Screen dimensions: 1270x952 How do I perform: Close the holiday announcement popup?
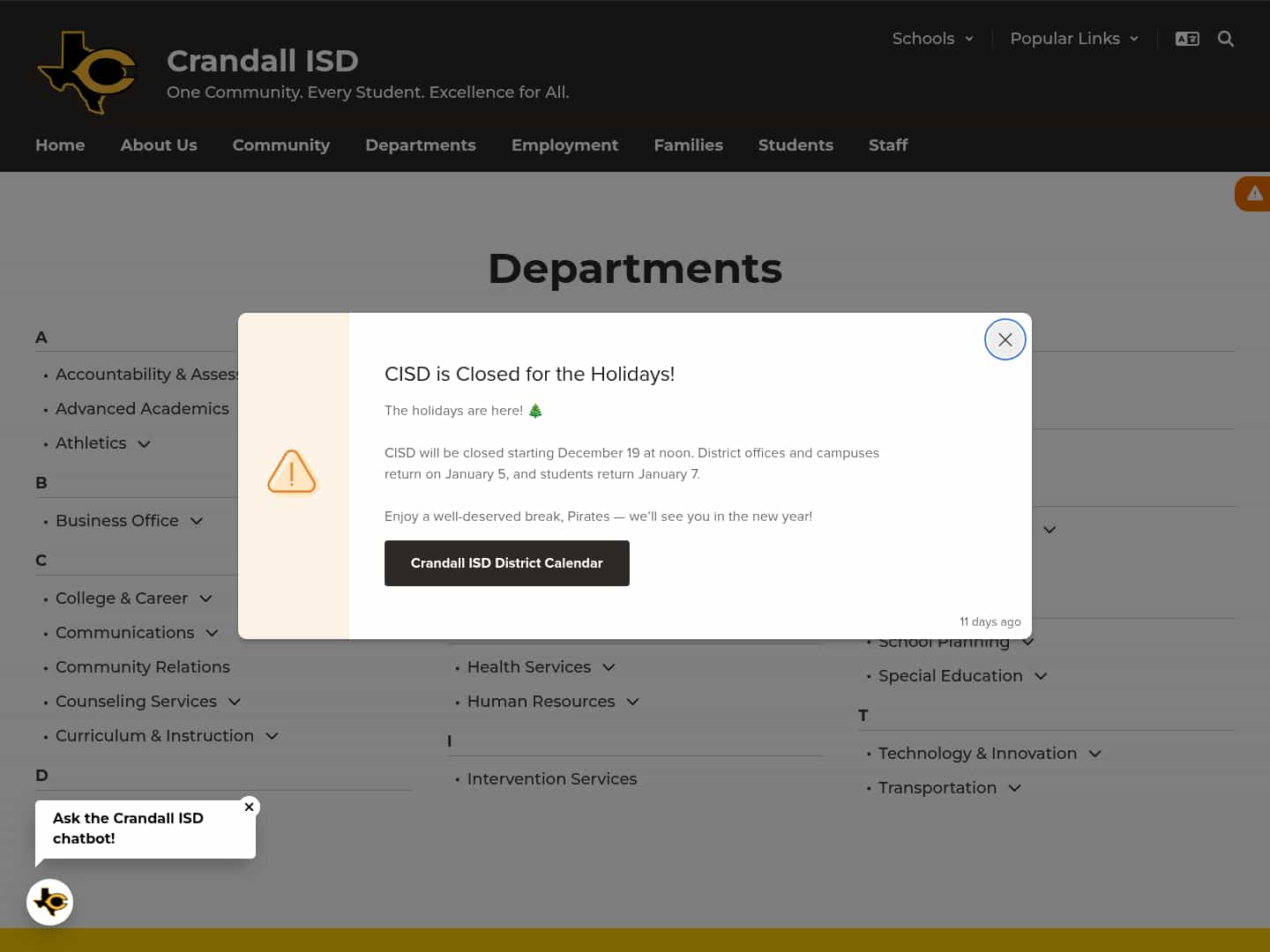(1005, 339)
